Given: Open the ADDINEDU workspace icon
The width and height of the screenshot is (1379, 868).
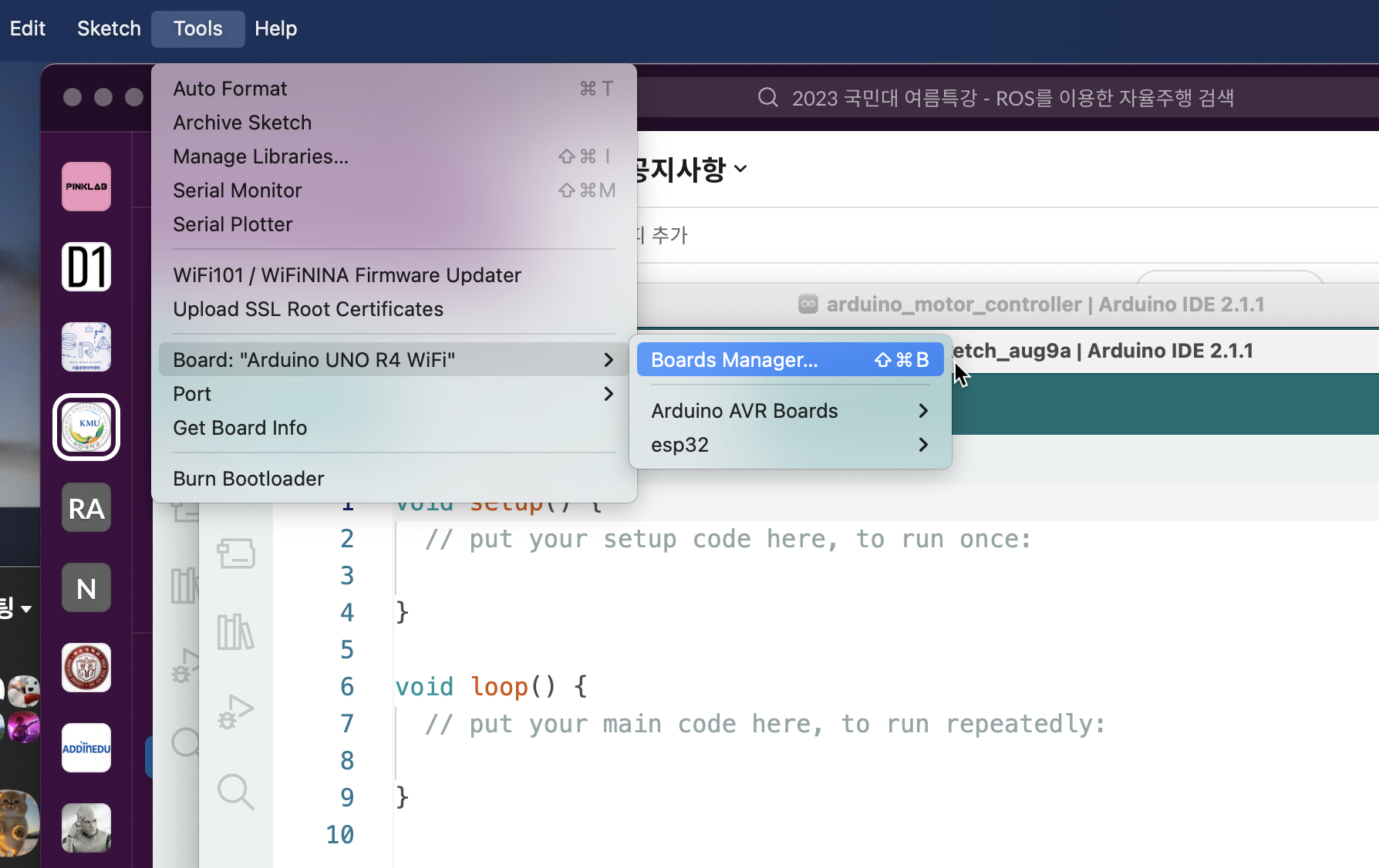Looking at the screenshot, I should 86,748.
